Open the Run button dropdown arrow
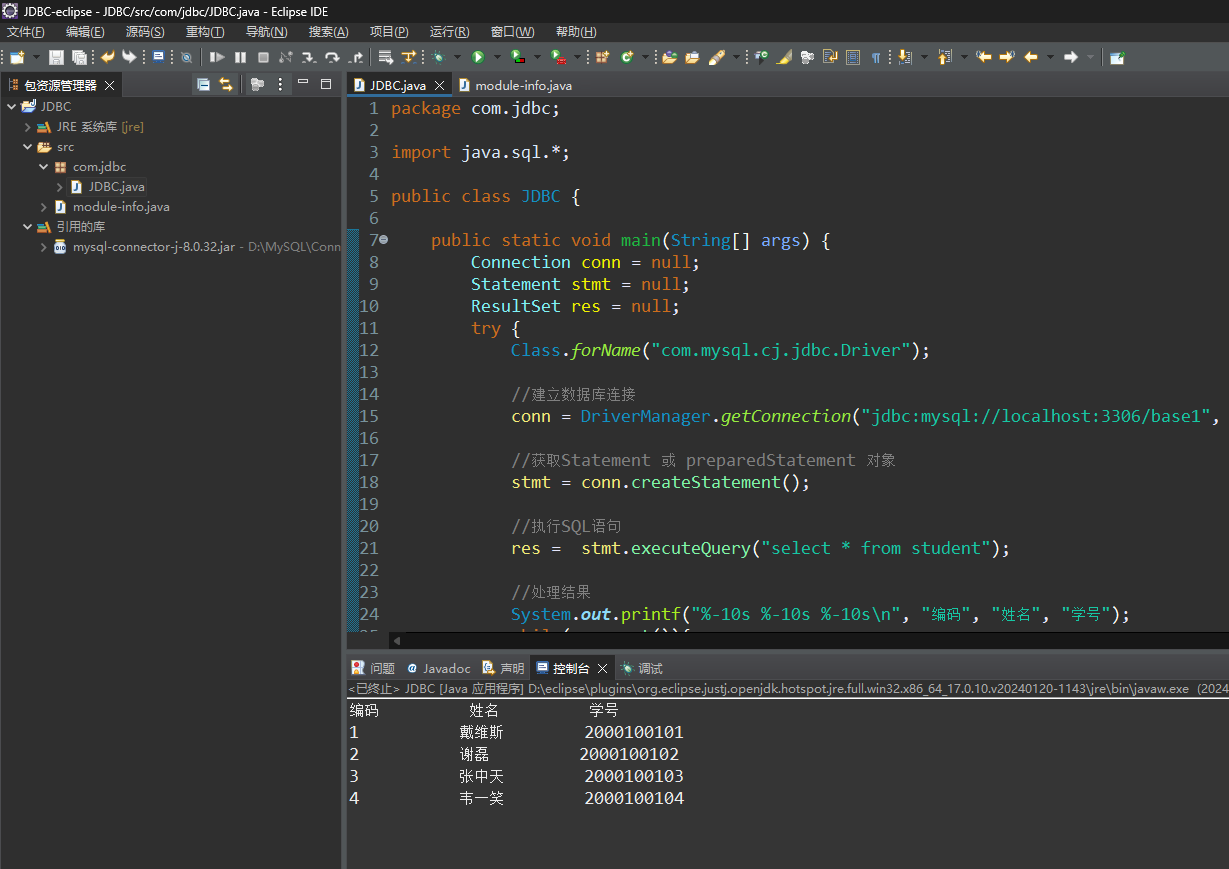This screenshot has height=869, width=1229. click(497, 57)
